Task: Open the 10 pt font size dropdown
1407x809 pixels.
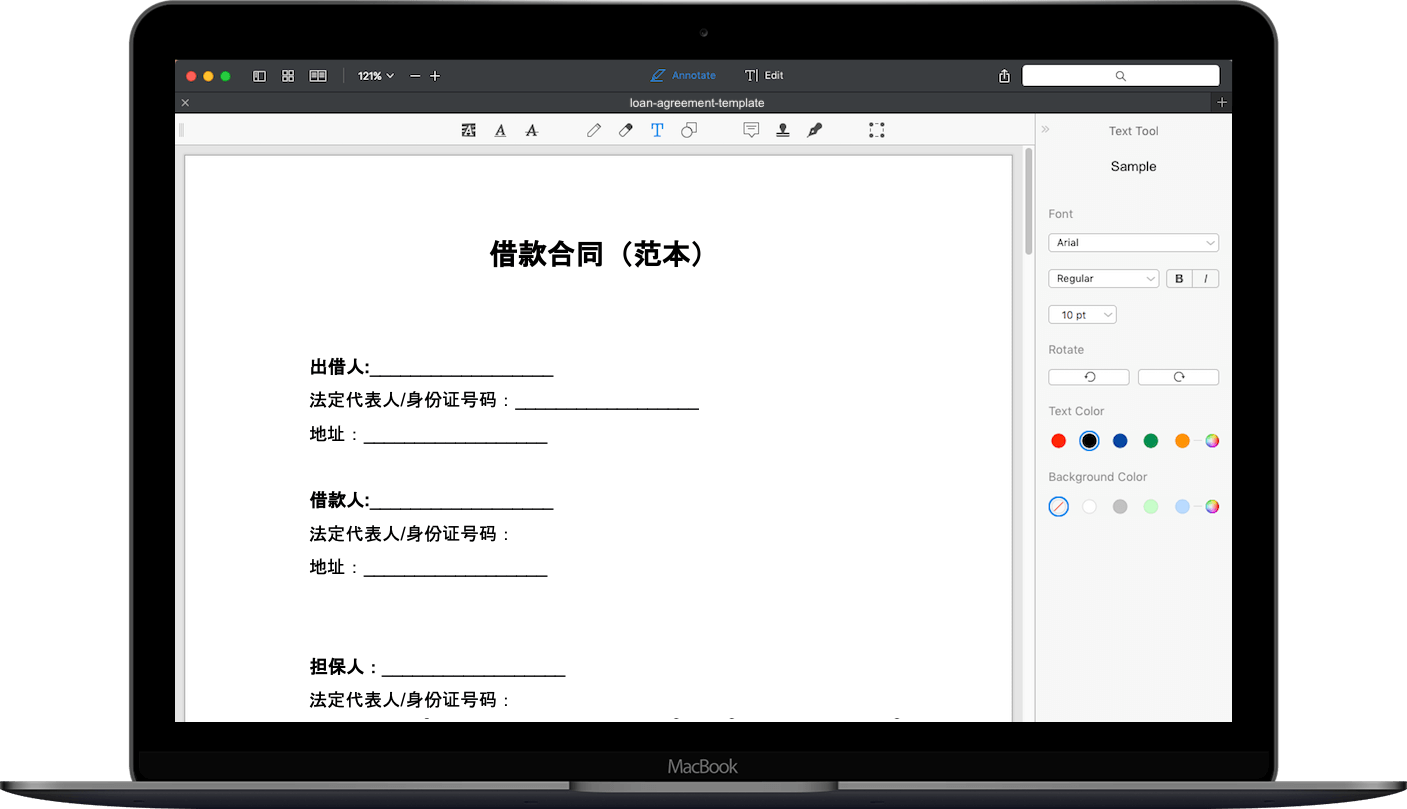Action: pos(1082,315)
